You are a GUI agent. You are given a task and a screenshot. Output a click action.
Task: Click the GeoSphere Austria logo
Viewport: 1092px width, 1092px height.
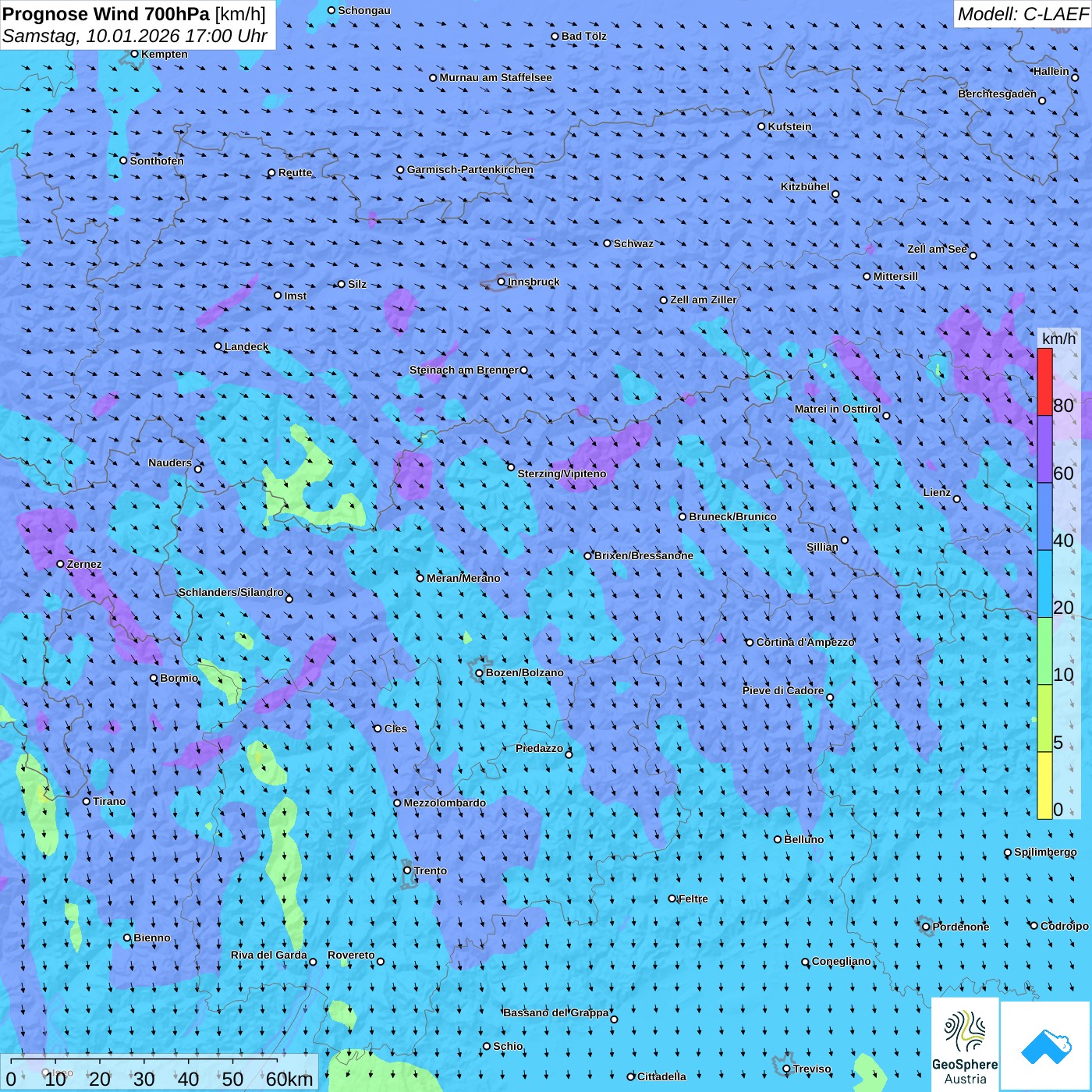(965, 1045)
